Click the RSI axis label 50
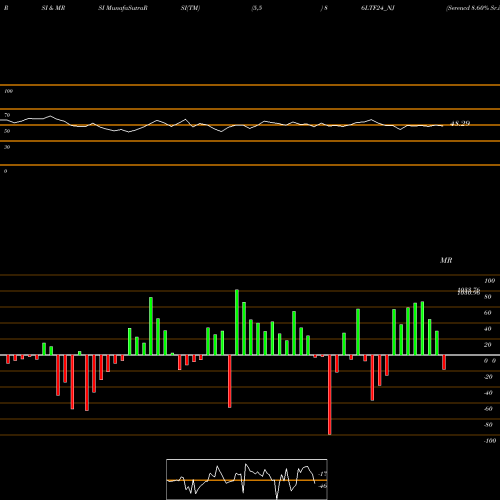 pyautogui.click(x=7, y=131)
